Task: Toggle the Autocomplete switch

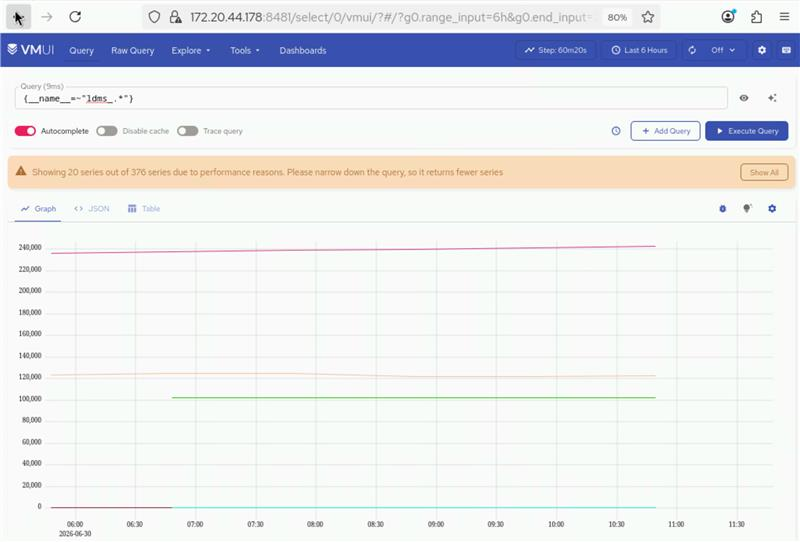Action: (25, 131)
